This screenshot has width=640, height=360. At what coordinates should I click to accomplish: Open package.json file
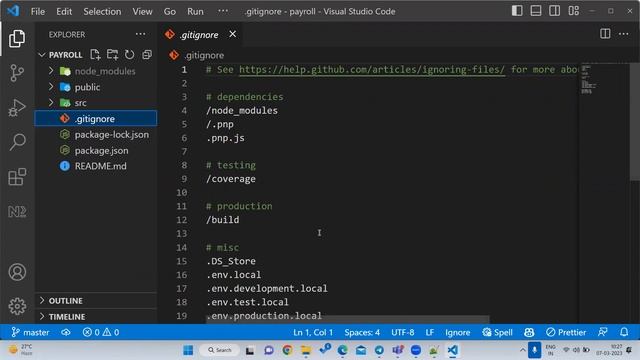point(96,151)
